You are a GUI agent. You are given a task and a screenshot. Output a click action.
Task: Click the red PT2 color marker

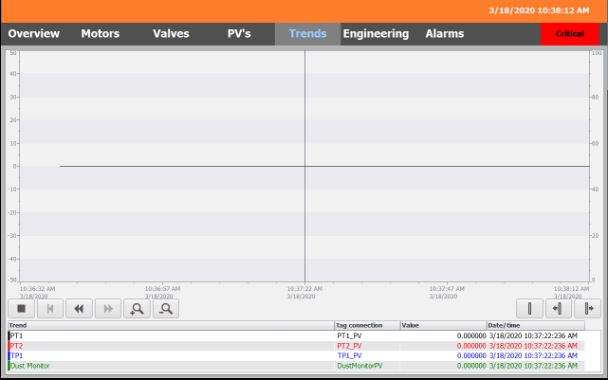point(9,346)
